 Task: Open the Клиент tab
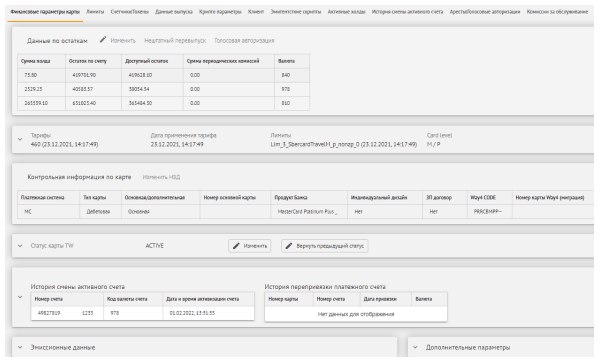[x=256, y=12]
